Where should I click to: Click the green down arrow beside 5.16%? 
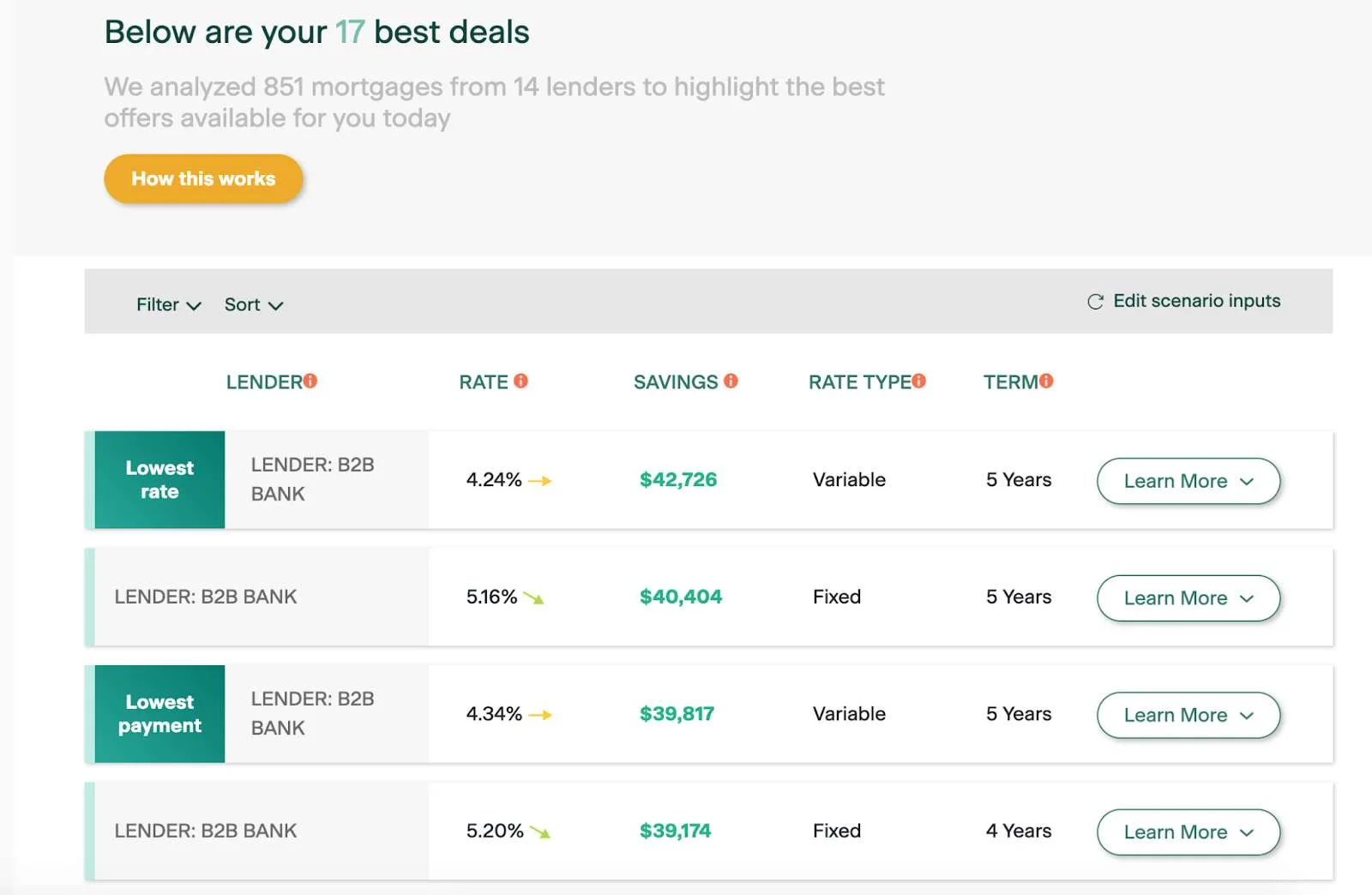point(534,598)
